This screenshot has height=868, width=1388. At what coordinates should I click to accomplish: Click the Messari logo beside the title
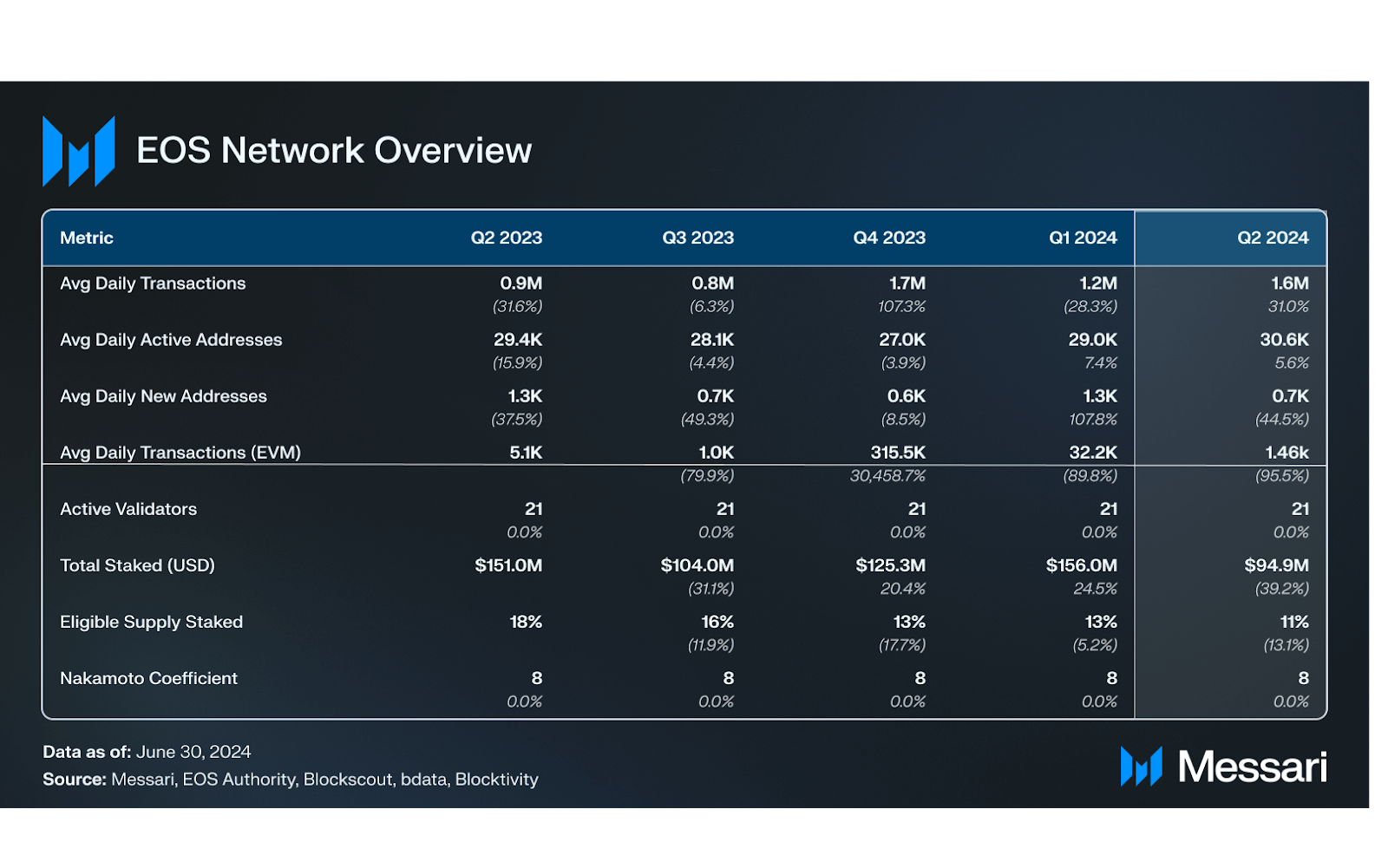click(x=79, y=152)
